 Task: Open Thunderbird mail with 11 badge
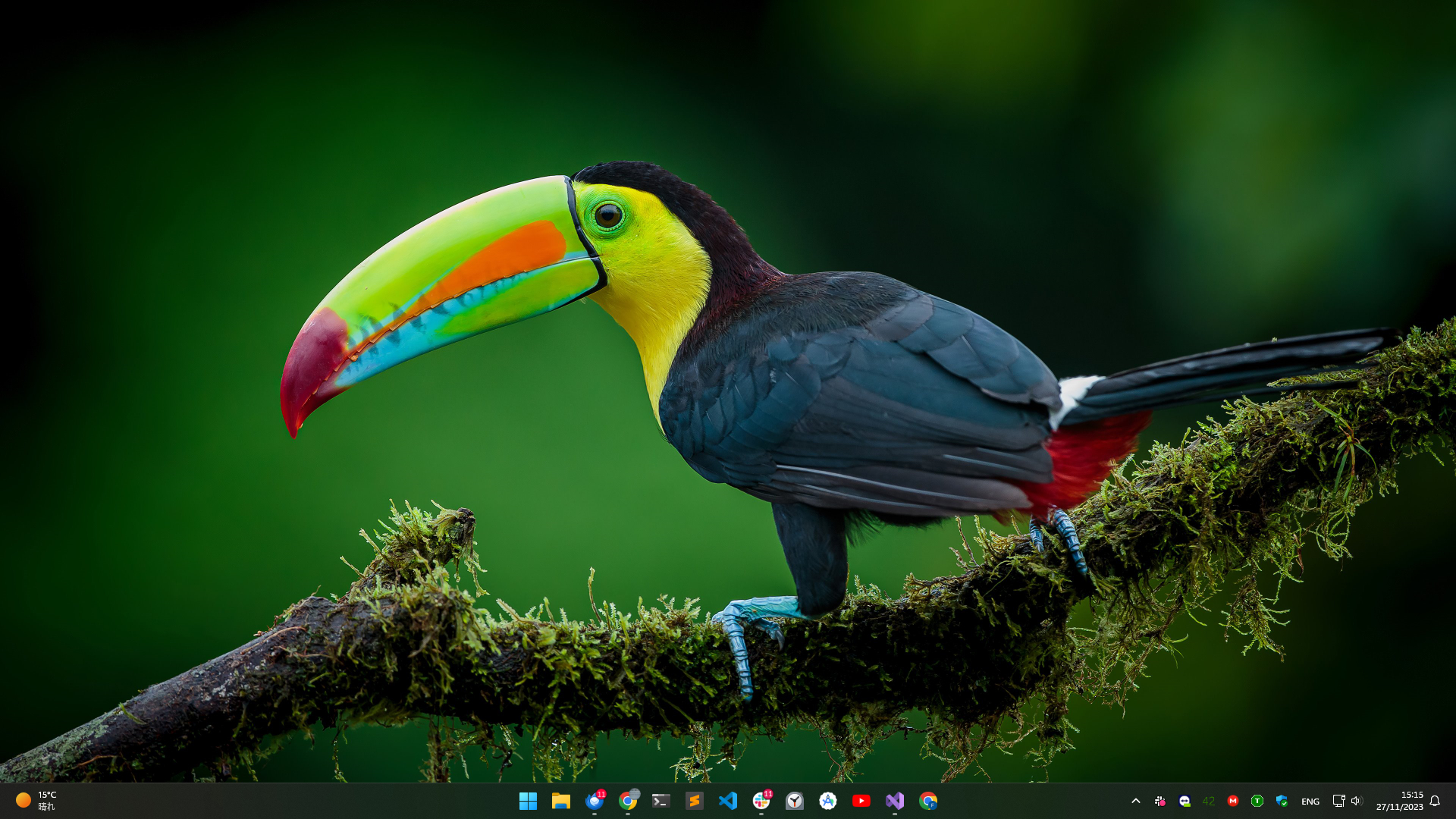(x=595, y=801)
